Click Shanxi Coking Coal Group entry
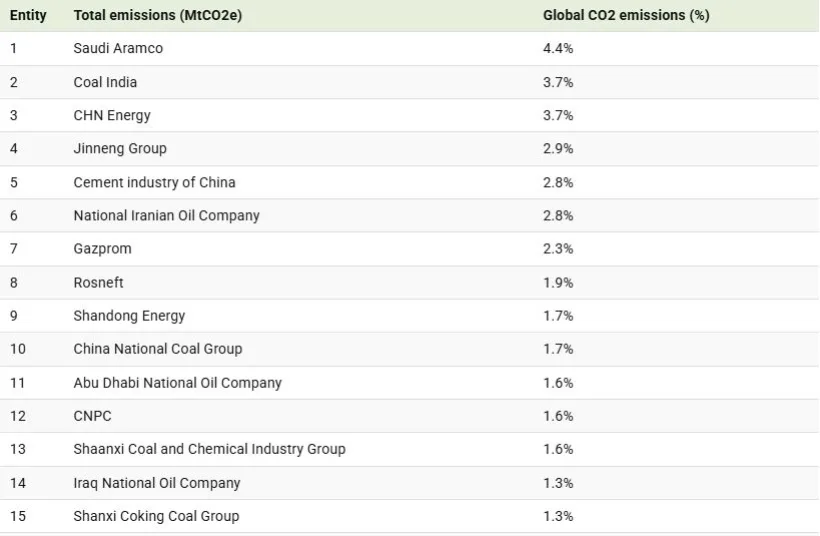This screenshot has width=820, height=536. pos(156,516)
